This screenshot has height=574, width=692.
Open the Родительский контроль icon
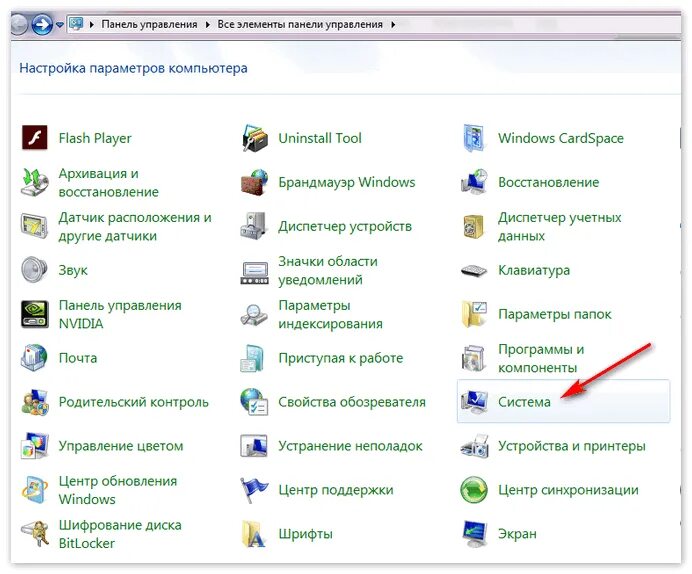[x=34, y=401]
